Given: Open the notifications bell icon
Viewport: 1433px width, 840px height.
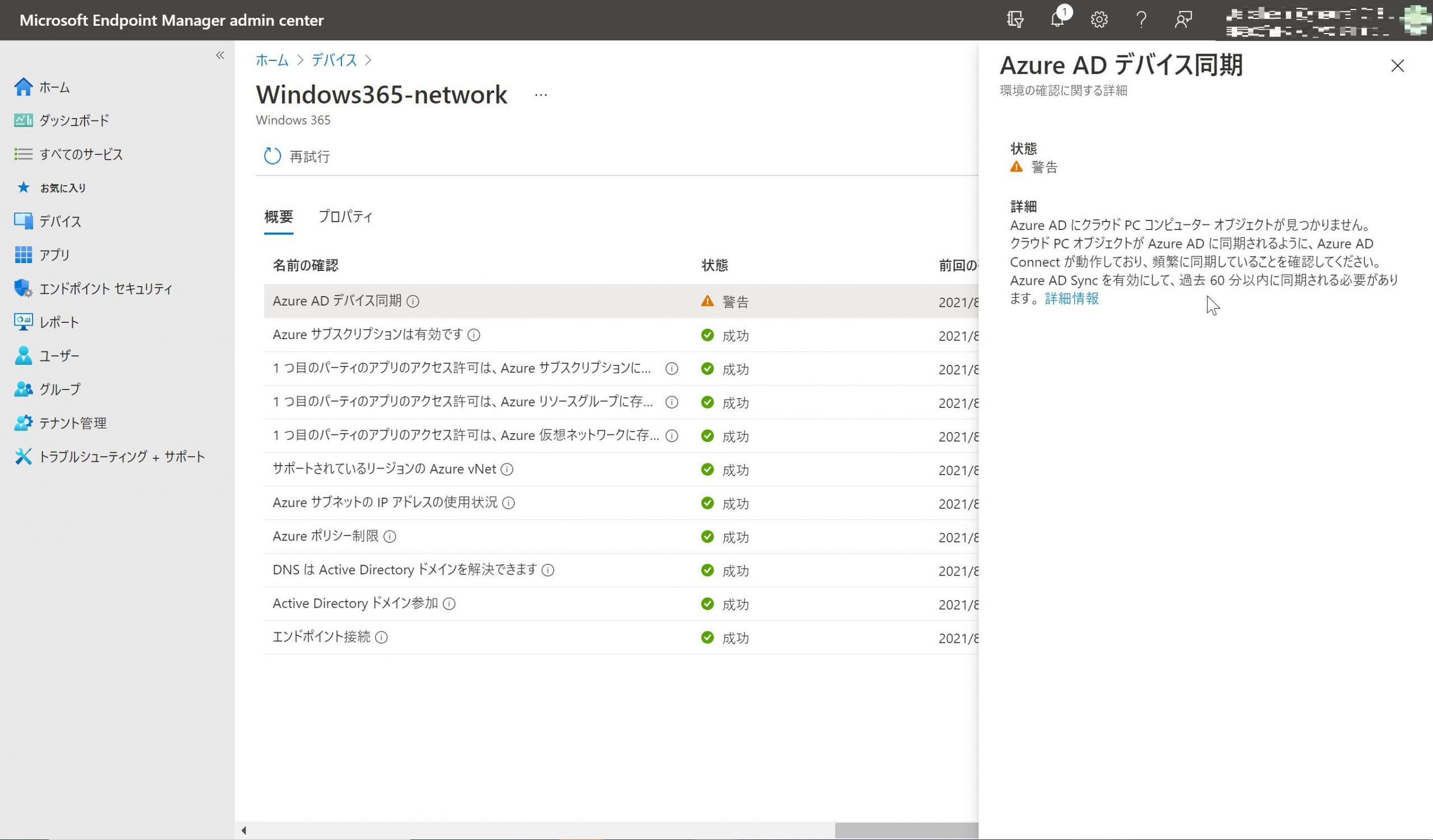Looking at the screenshot, I should click(x=1057, y=20).
